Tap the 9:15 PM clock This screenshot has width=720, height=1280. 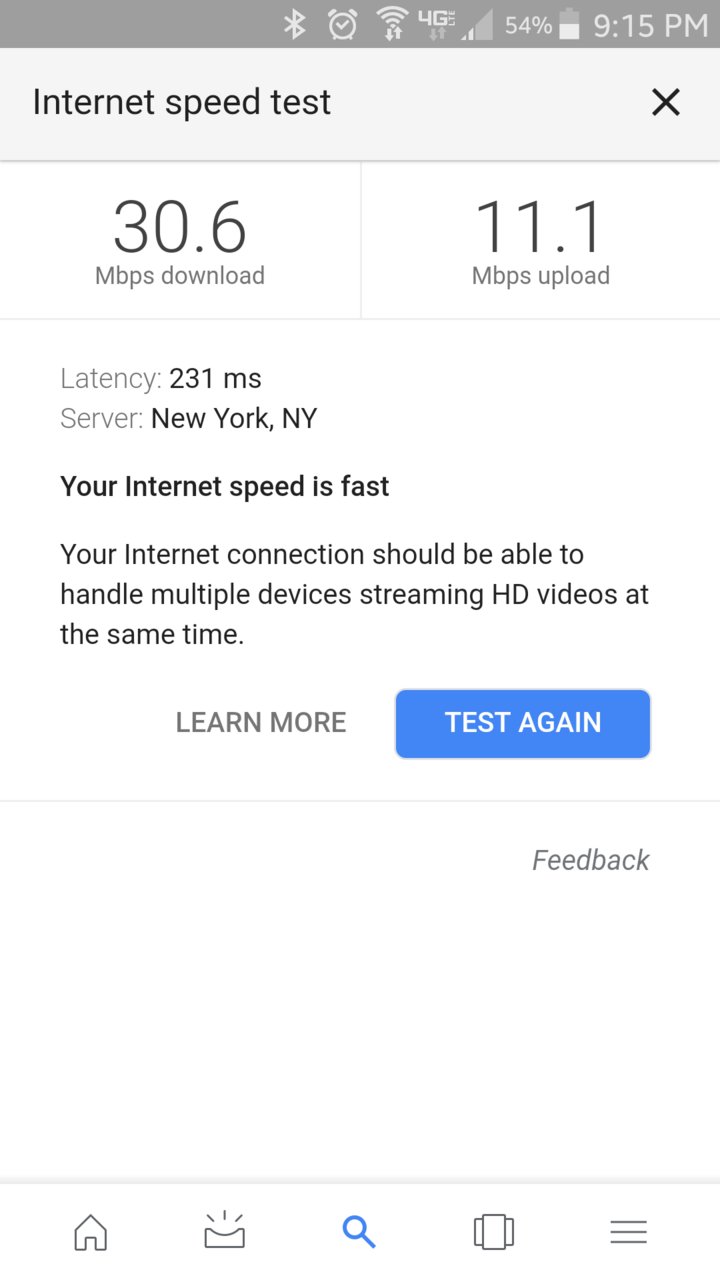point(651,25)
